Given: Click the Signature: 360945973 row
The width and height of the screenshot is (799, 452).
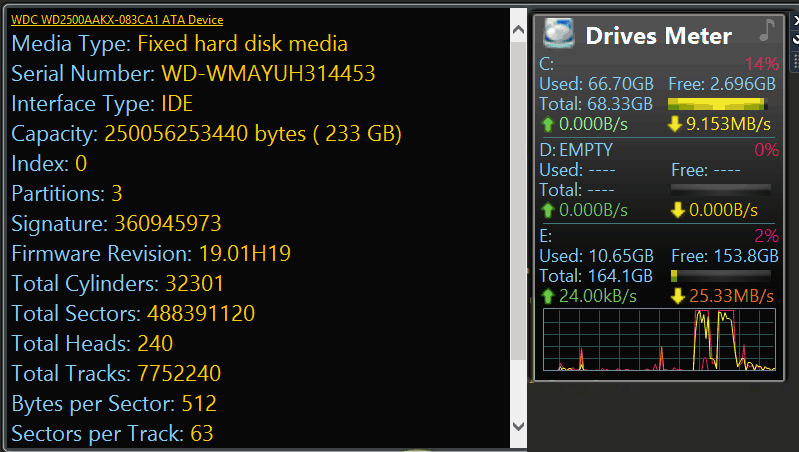Looking at the screenshot, I should (x=116, y=224).
